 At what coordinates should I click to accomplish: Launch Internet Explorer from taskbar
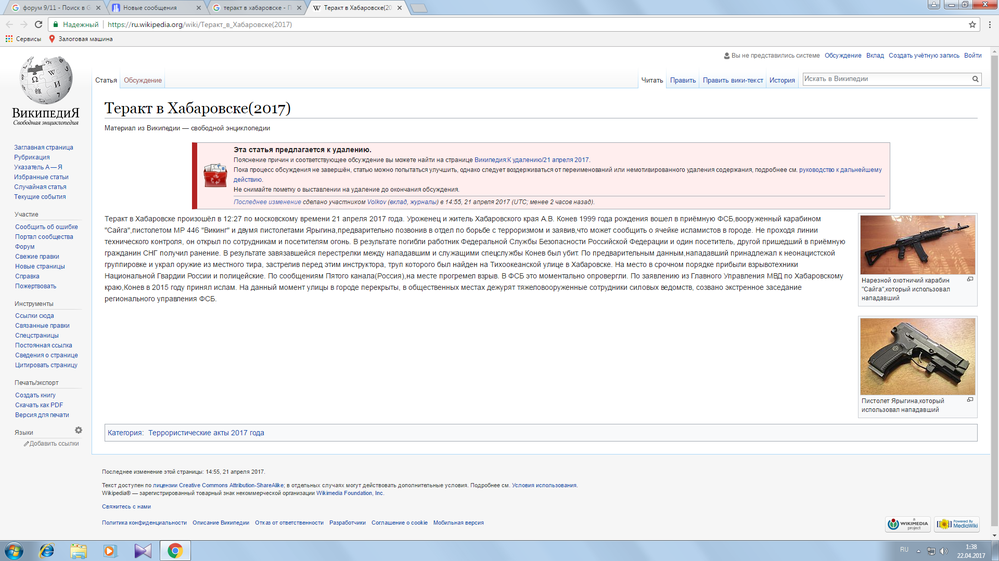tap(47, 551)
